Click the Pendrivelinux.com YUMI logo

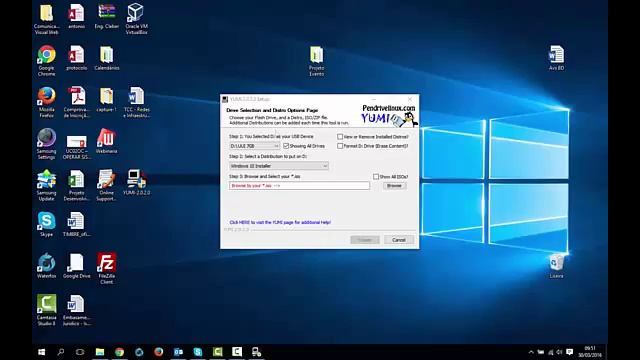click(389, 115)
